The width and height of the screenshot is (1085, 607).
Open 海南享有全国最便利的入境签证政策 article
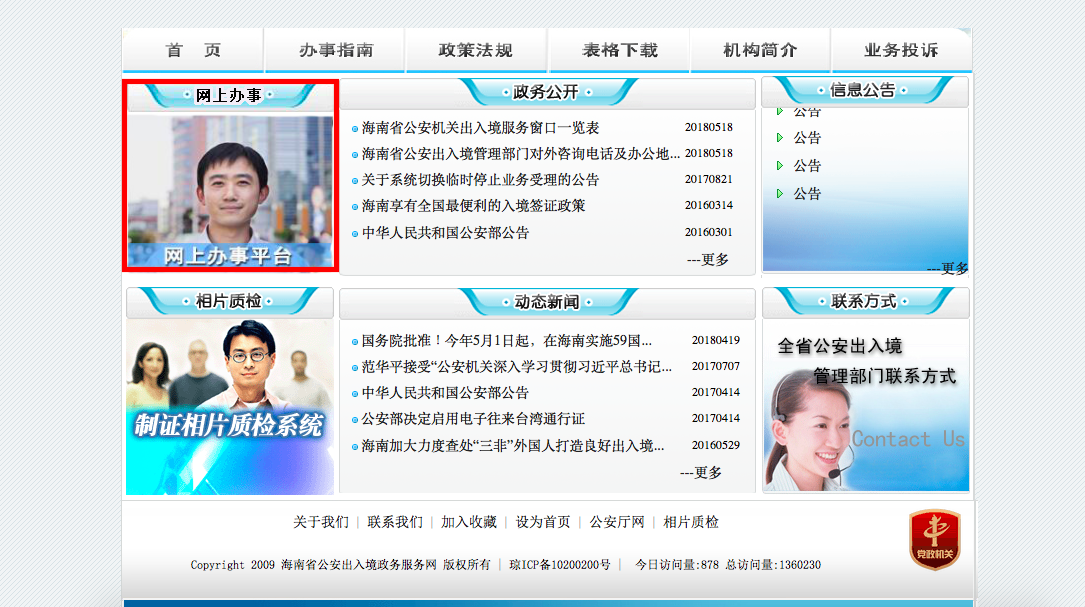[473, 206]
